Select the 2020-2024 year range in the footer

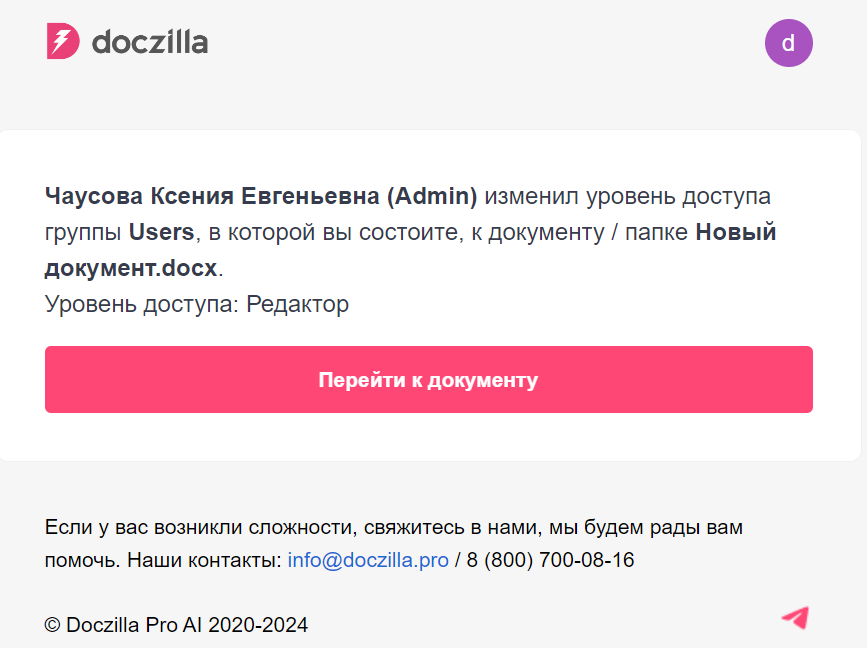(258, 625)
